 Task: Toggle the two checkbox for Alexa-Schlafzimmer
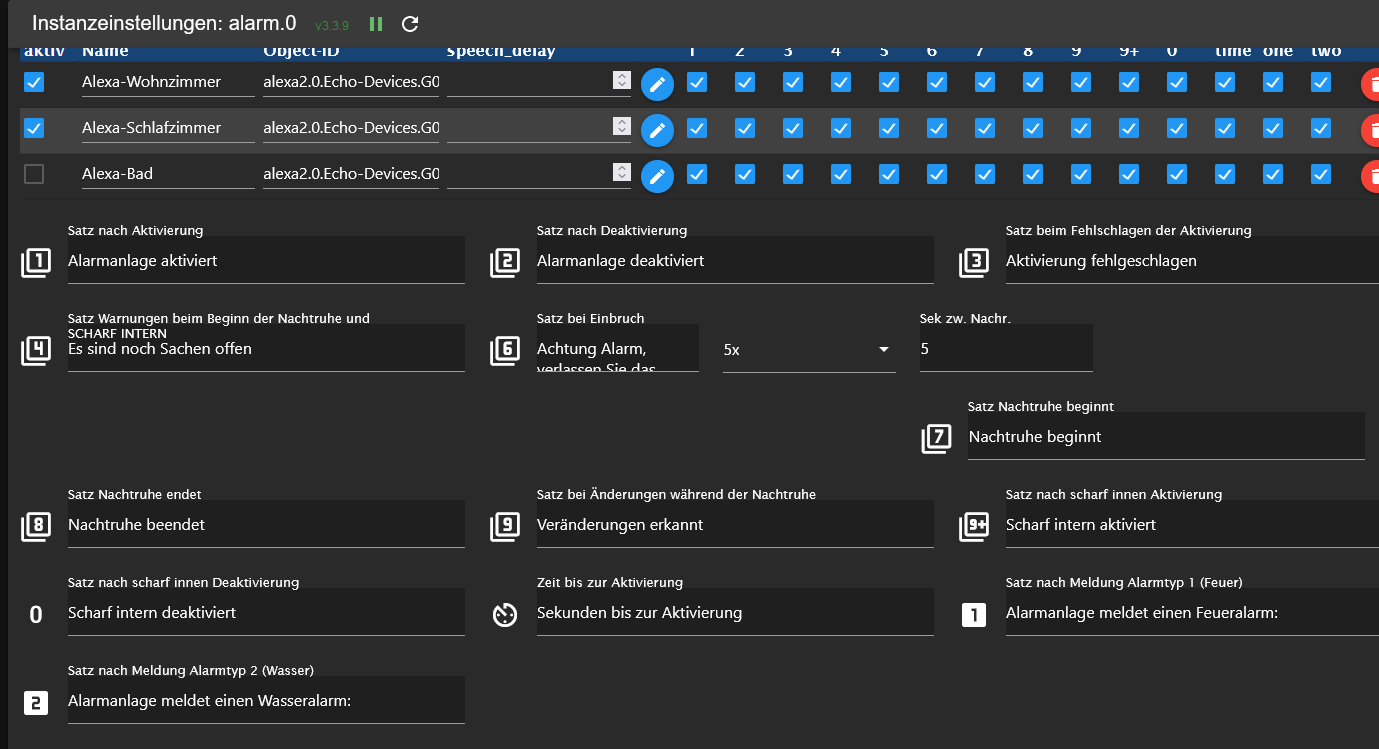click(1321, 128)
